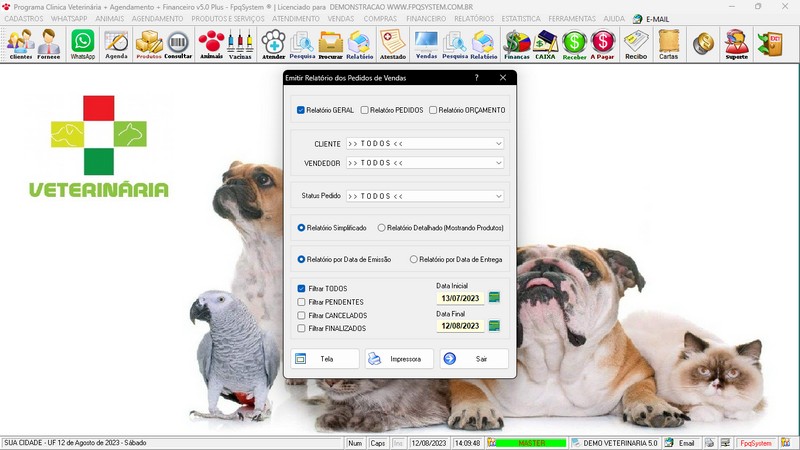
Task: Open the FINANCEIRO menu
Action: tap(426, 19)
